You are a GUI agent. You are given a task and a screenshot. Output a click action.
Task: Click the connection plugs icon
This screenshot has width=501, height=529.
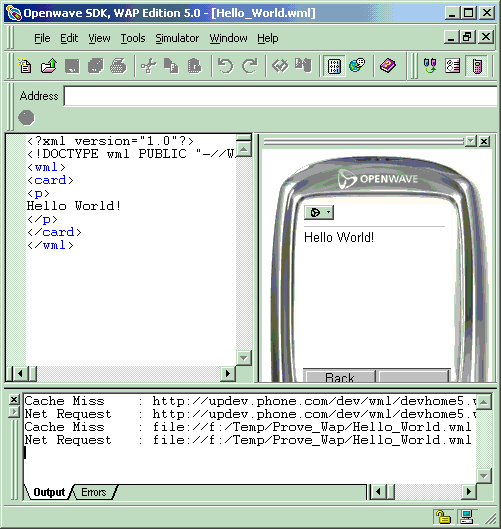430,66
